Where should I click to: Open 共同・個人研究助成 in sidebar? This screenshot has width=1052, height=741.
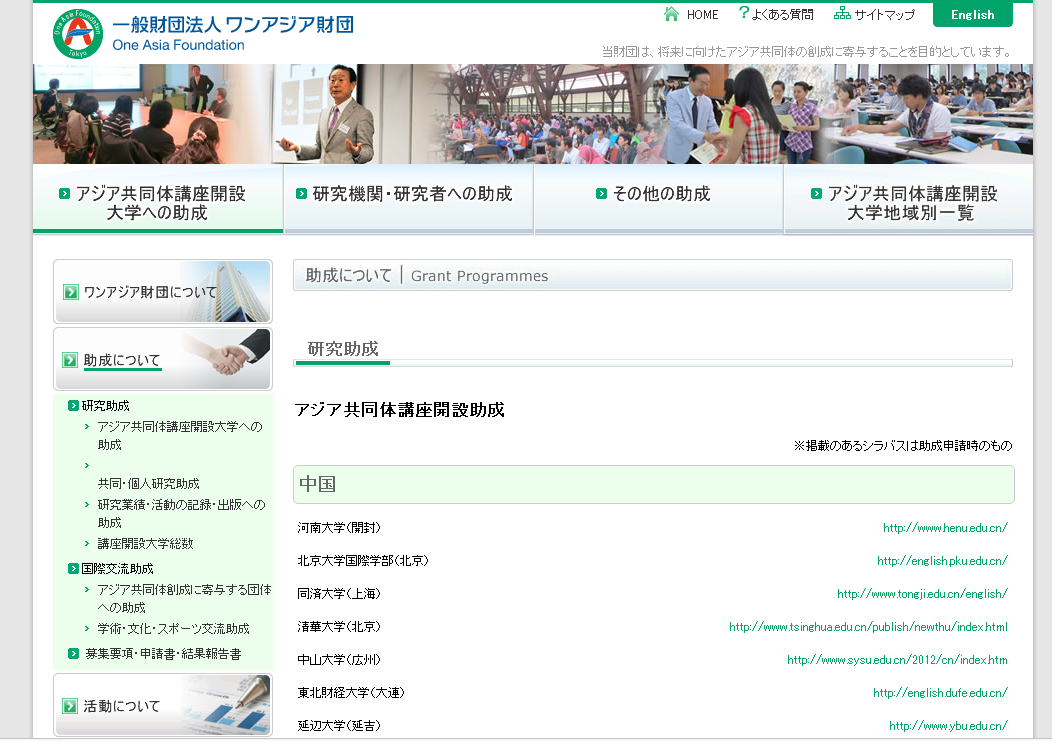tap(148, 483)
